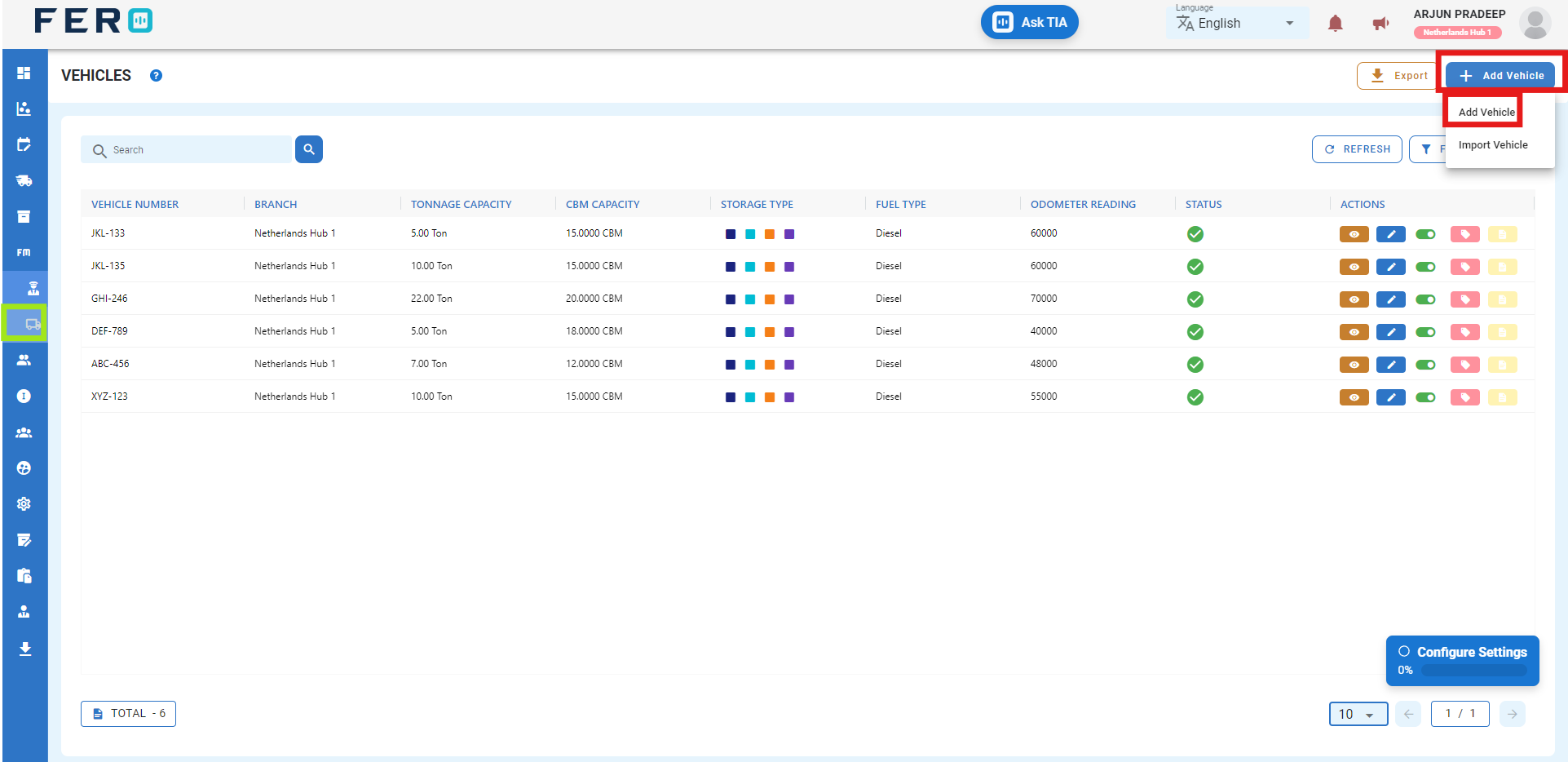Edit vehicle JKL-135 with the pencil icon

(1391, 267)
